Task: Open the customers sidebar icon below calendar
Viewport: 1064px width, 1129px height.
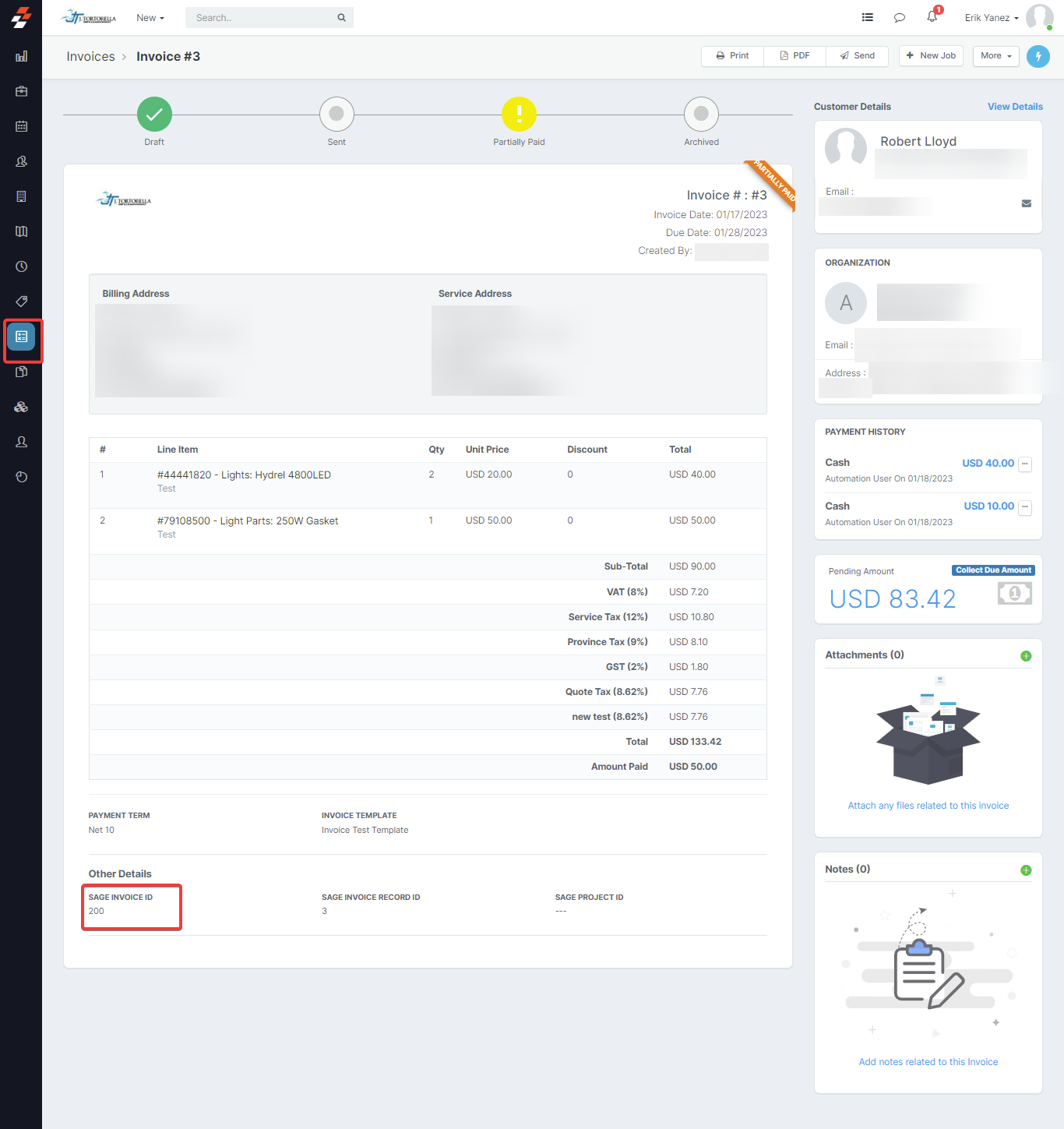Action: pyautogui.click(x=21, y=161)
